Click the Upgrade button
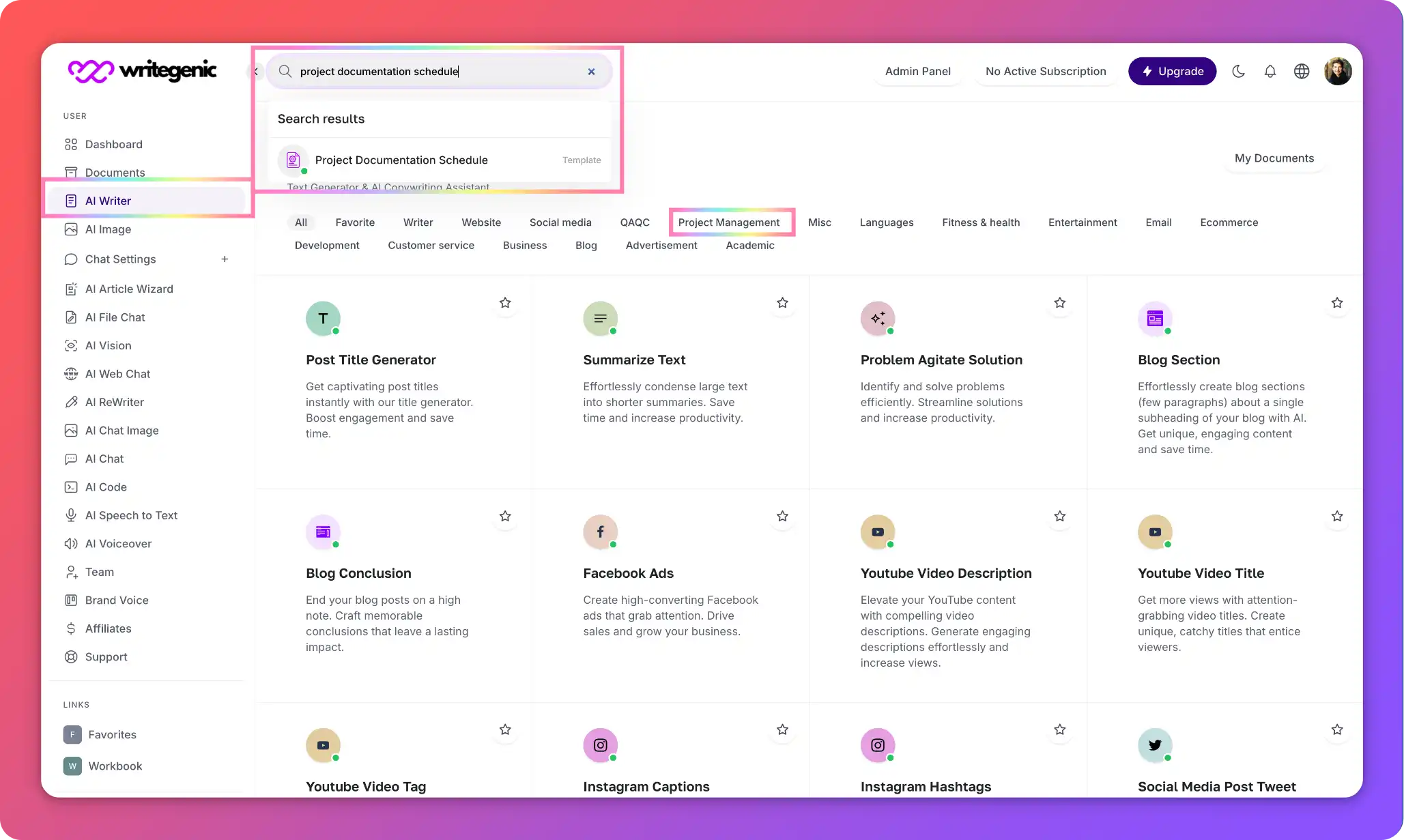This screenshot has height=840, width=1404. [1172, 71]
